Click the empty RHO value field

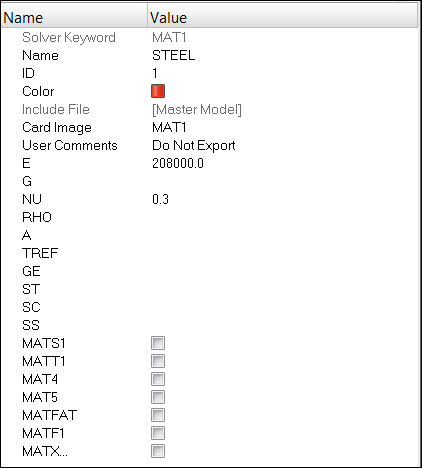click(x=283, y=217)
